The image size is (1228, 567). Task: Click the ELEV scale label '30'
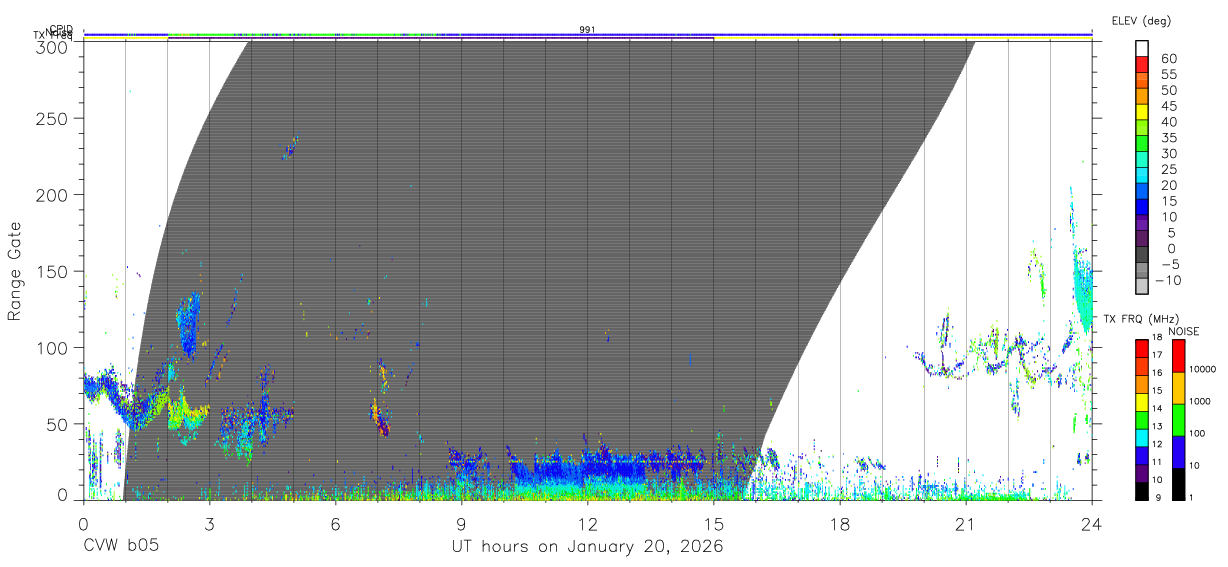1168,154
